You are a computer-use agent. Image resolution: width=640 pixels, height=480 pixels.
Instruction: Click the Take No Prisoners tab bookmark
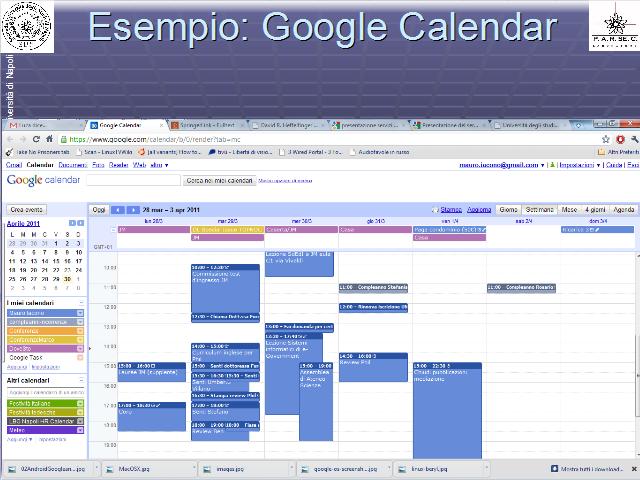click(38, 152)
